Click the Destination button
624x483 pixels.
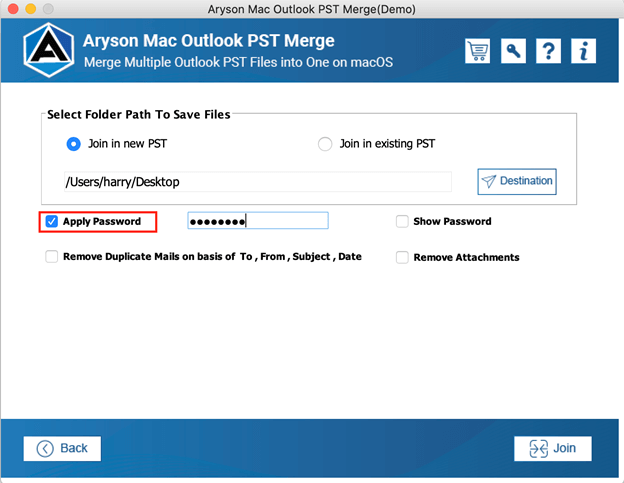517,181
